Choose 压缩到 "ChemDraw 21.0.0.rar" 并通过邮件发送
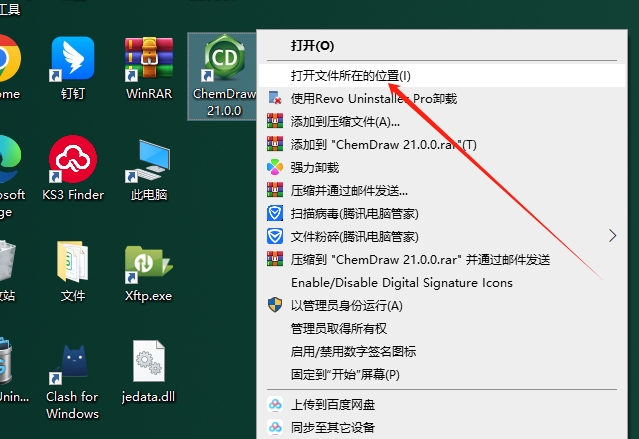Screen dimensions: 639x439 [x=442, y=260]
